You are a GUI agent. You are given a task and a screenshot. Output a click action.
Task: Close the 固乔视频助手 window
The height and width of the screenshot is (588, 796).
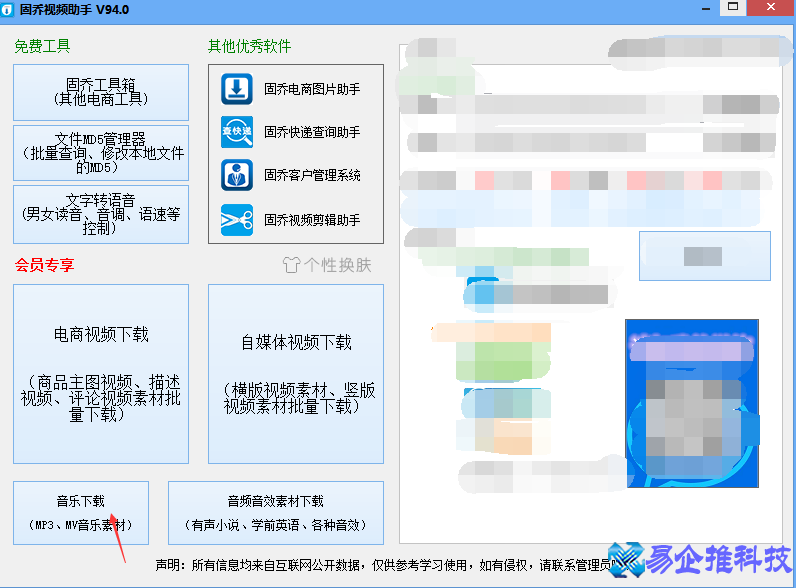pyautogui.click(x=771, y=7)
